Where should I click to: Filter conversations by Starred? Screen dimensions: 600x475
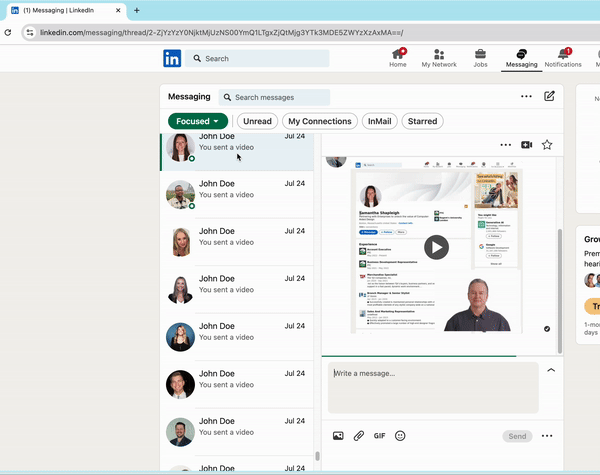422,121
